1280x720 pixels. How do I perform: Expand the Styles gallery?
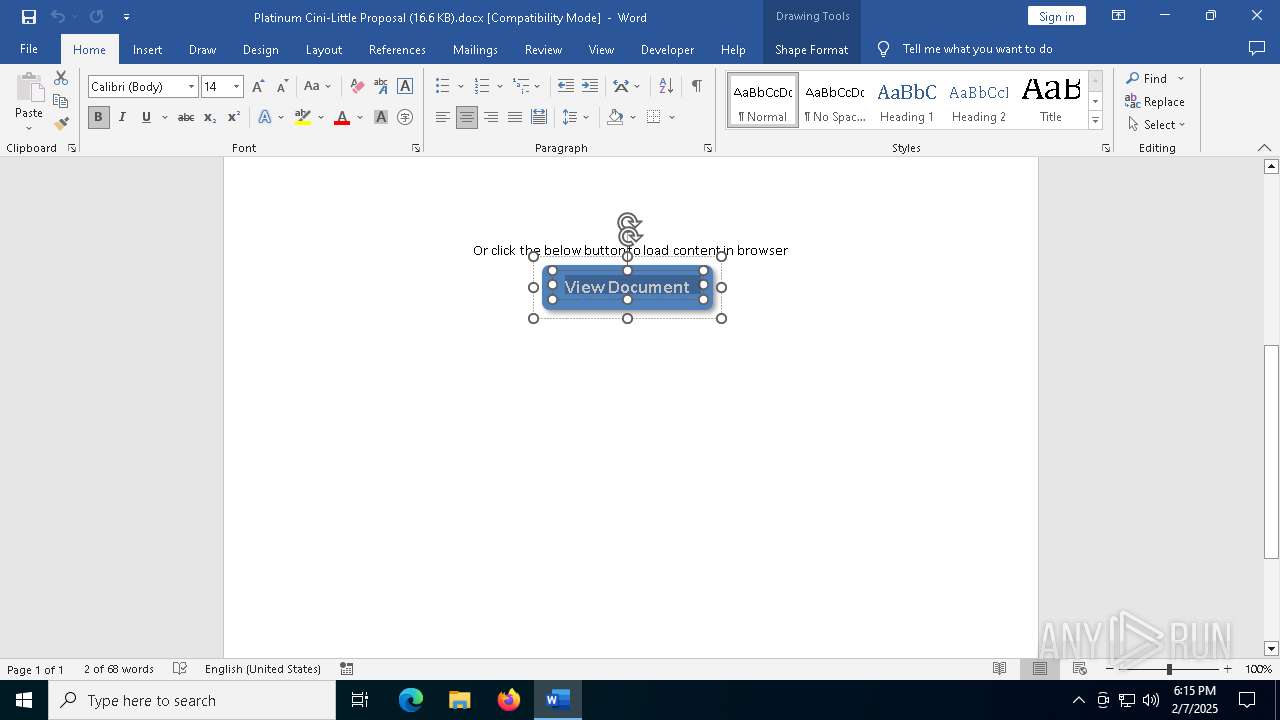pyautogui.click(x=1095, y=122)
